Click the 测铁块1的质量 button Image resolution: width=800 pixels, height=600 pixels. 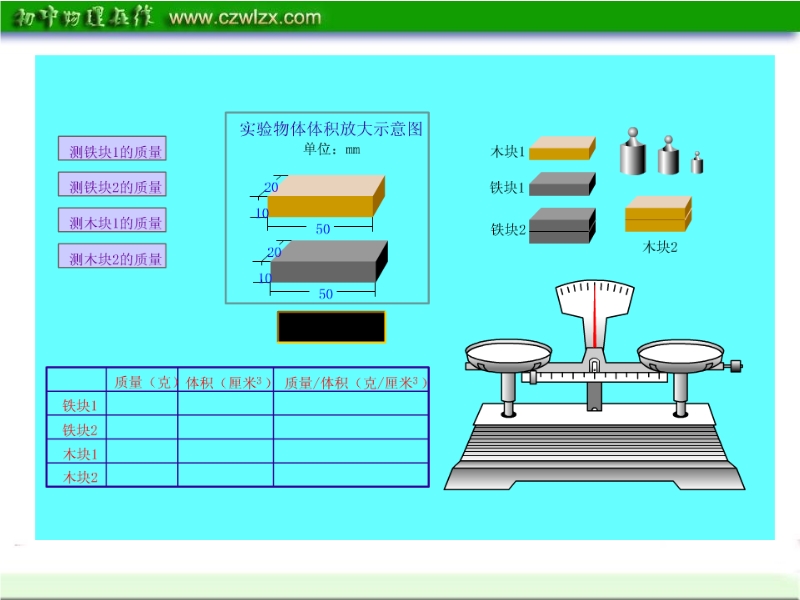(x=112, y=148)
